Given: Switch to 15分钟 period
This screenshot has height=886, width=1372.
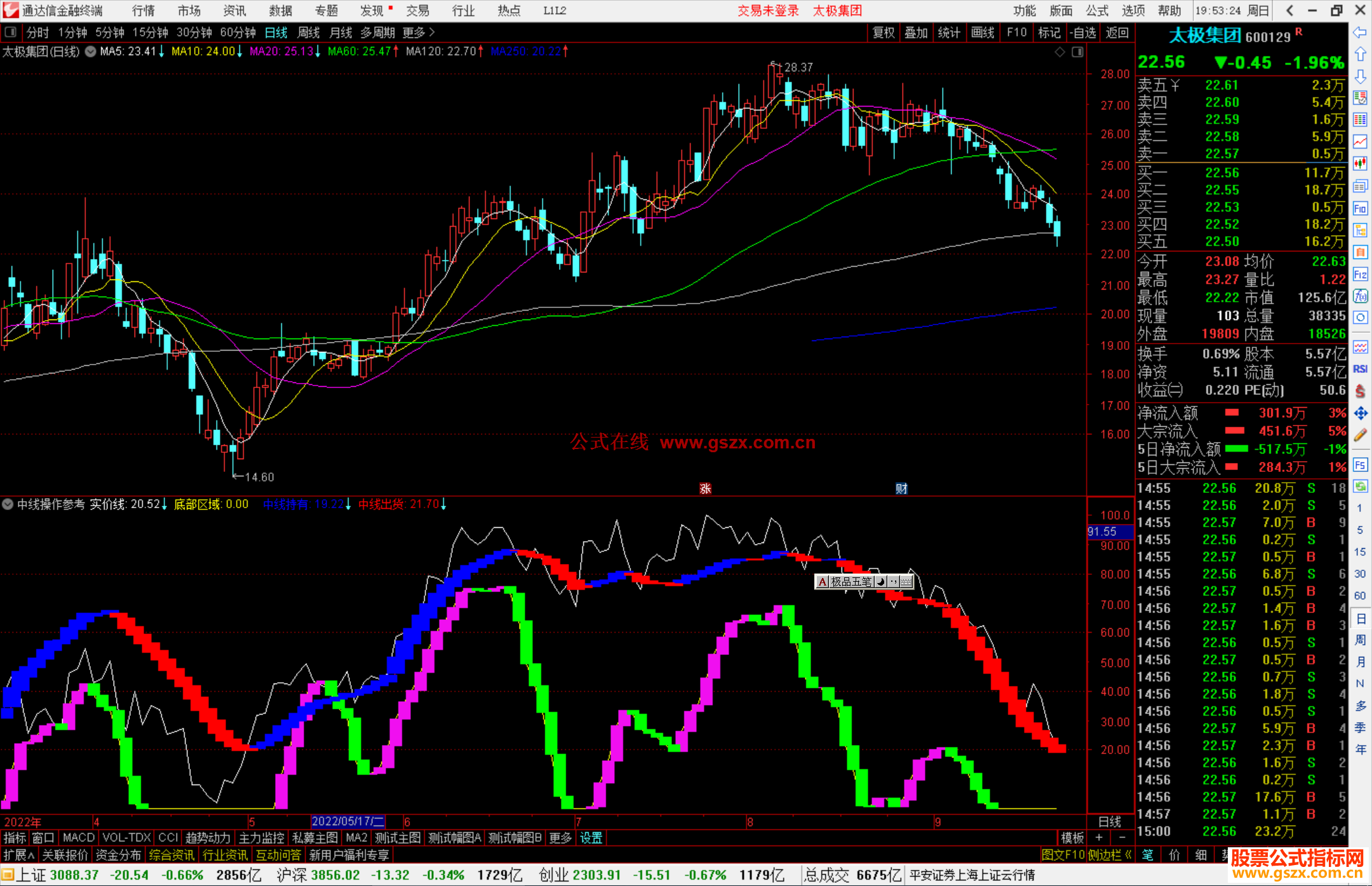Looking at the screenshot, I should [150, 32].
